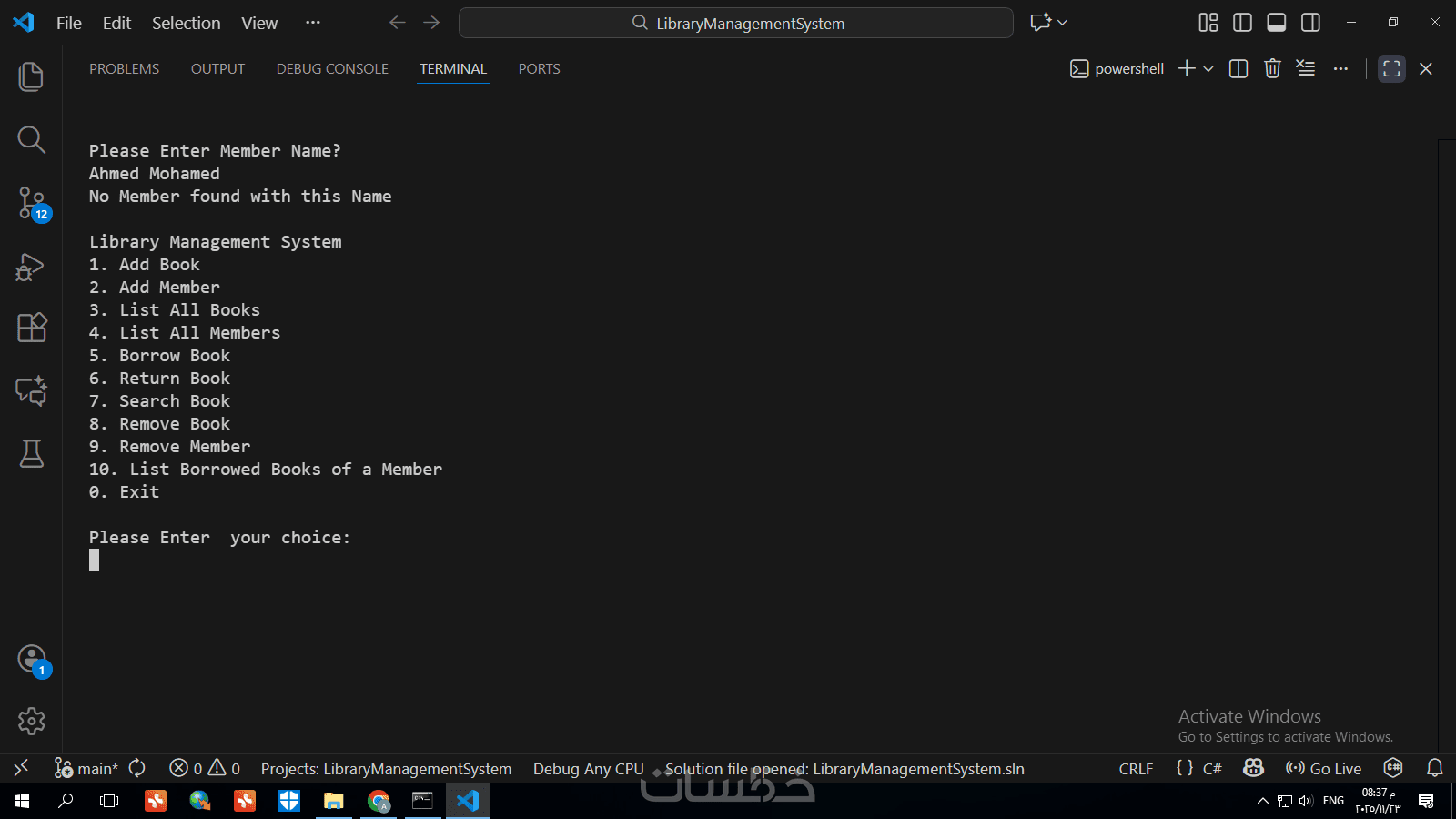Open the View menu
Screen dimensions: 1456x819
259,23
